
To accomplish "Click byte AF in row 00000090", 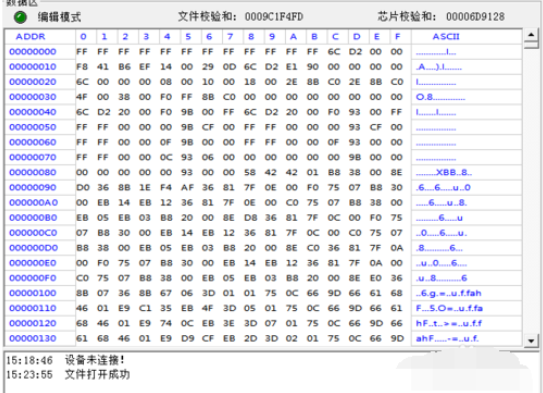I will point(187,187).
